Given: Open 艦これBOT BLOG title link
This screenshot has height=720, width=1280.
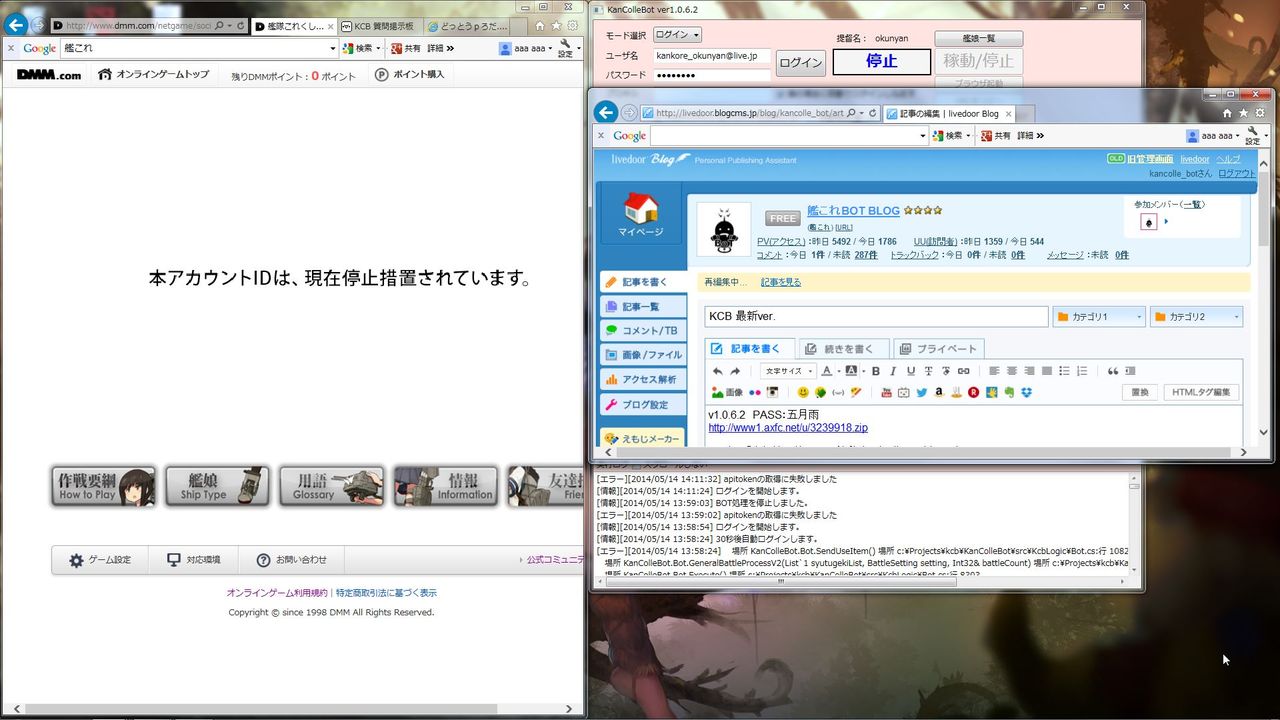Looking at the screenshot, I should pyautogui.click(x=853, y=210).
